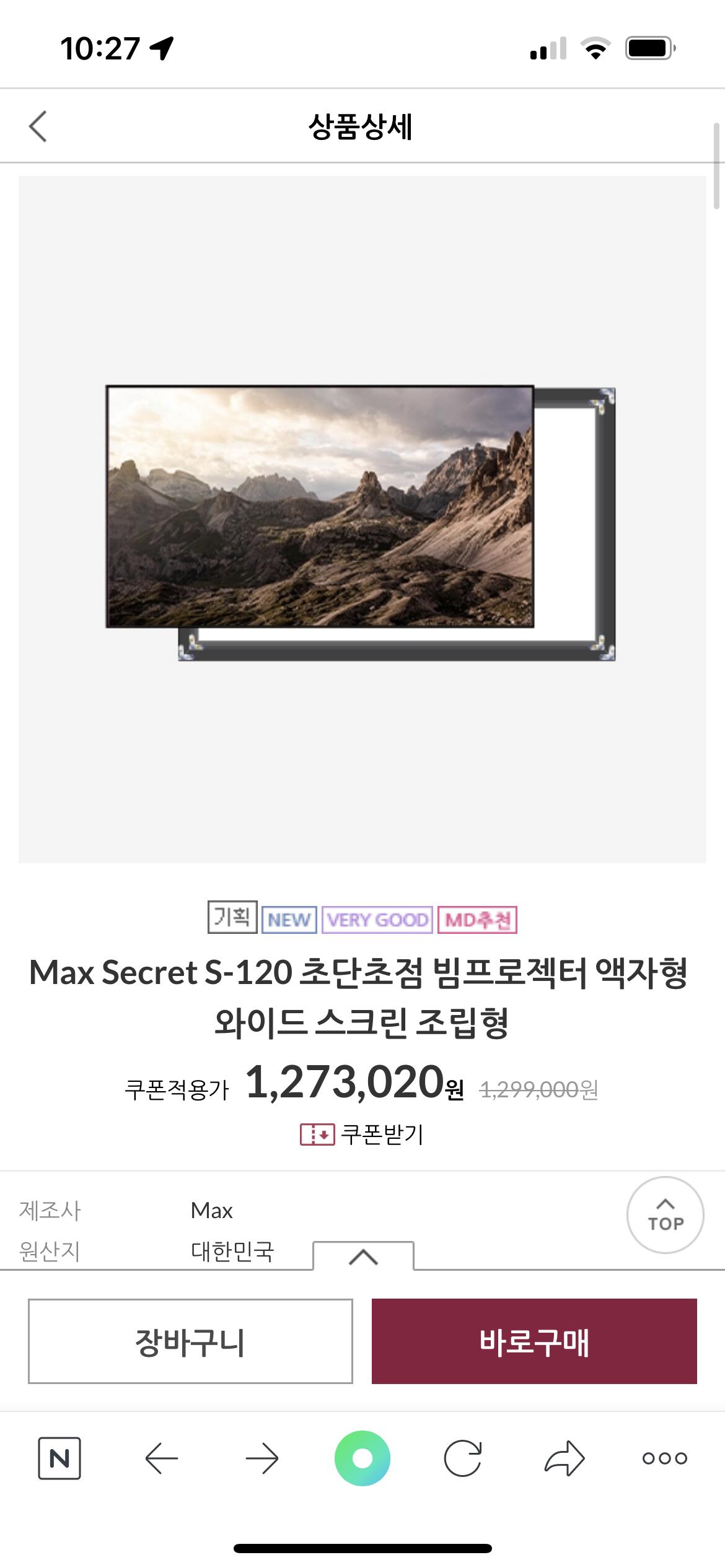
Task: Select the MD추천 badge
Action: pyautogui.click(x=477, y=920)
